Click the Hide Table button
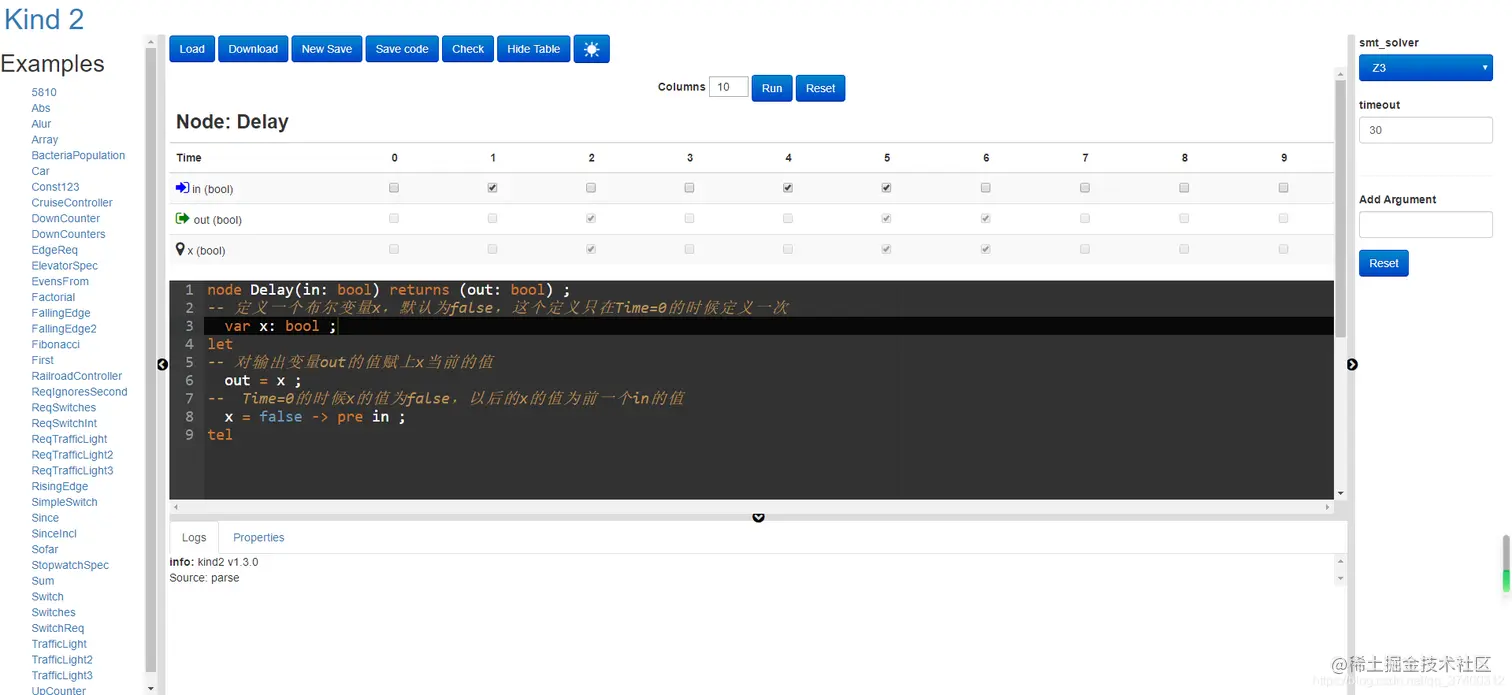 click(x=534, y=49)
